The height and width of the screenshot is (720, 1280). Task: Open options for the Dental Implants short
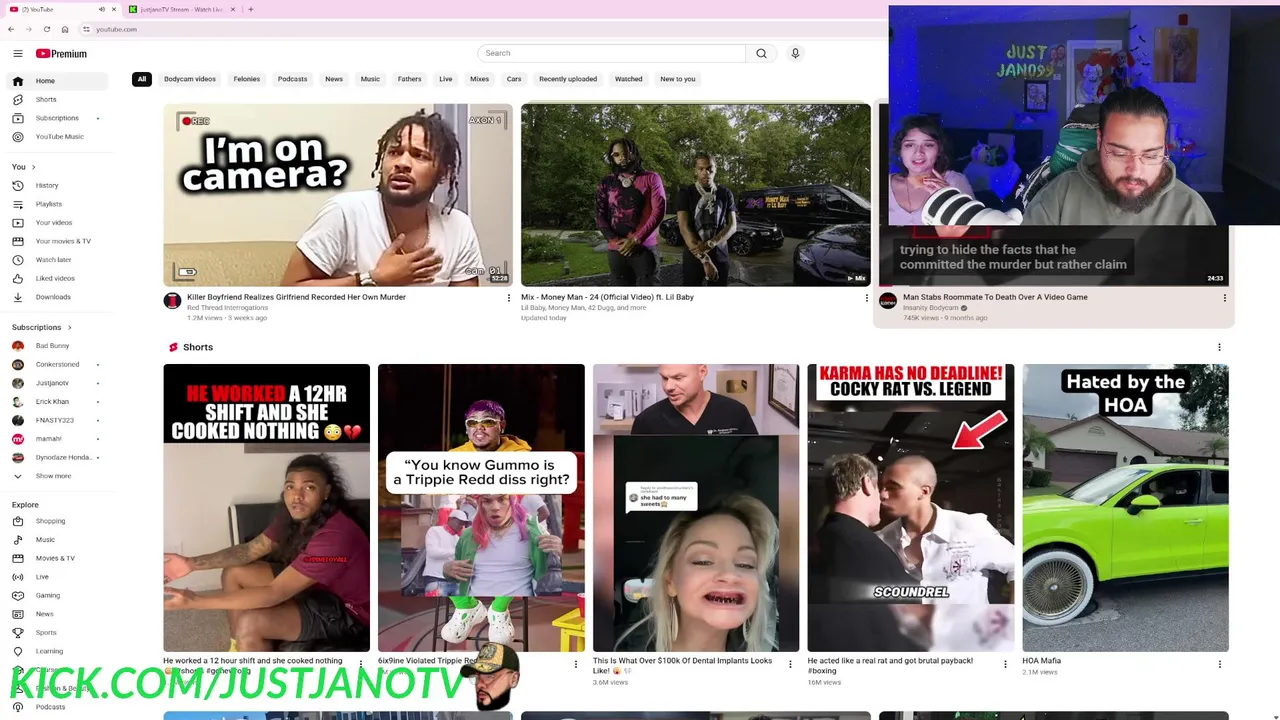click(x=790, y=664)
